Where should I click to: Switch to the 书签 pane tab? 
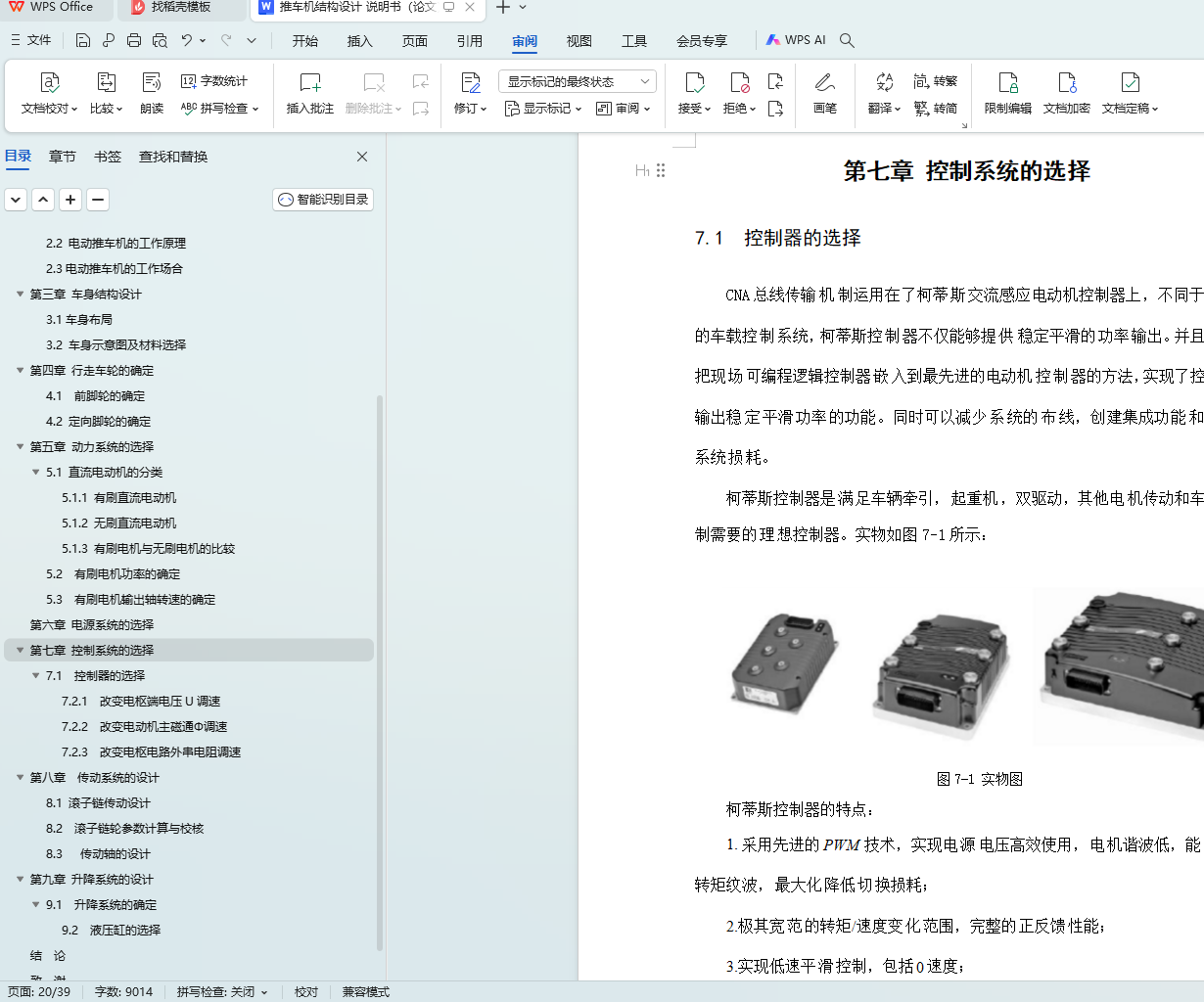pyautogui.click(x=108, y=157)
